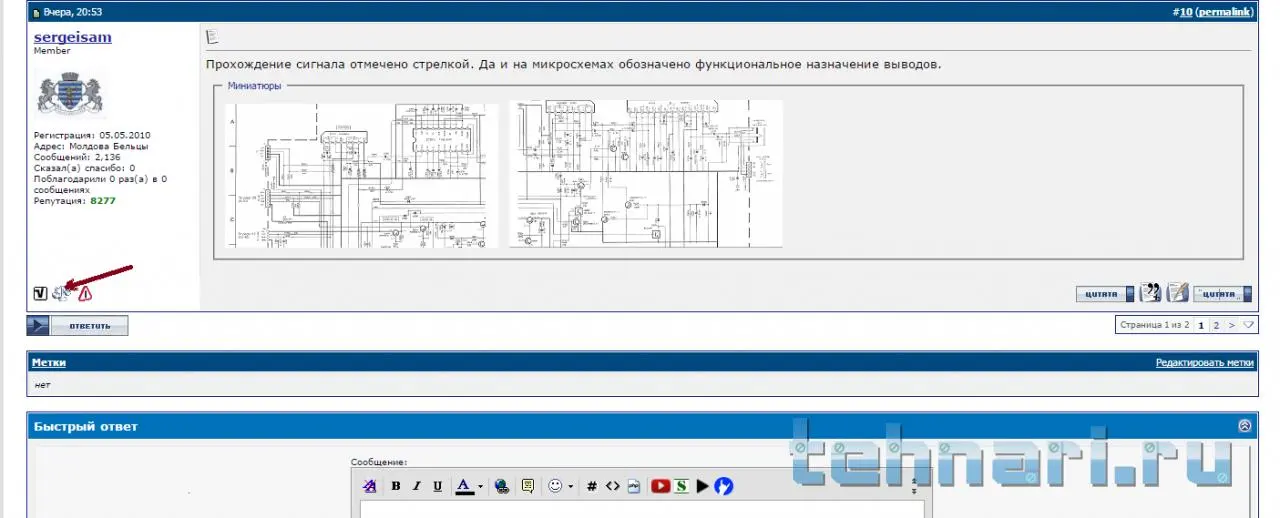
Task: Open the permalink for this post
Action: click(1224, 12)
